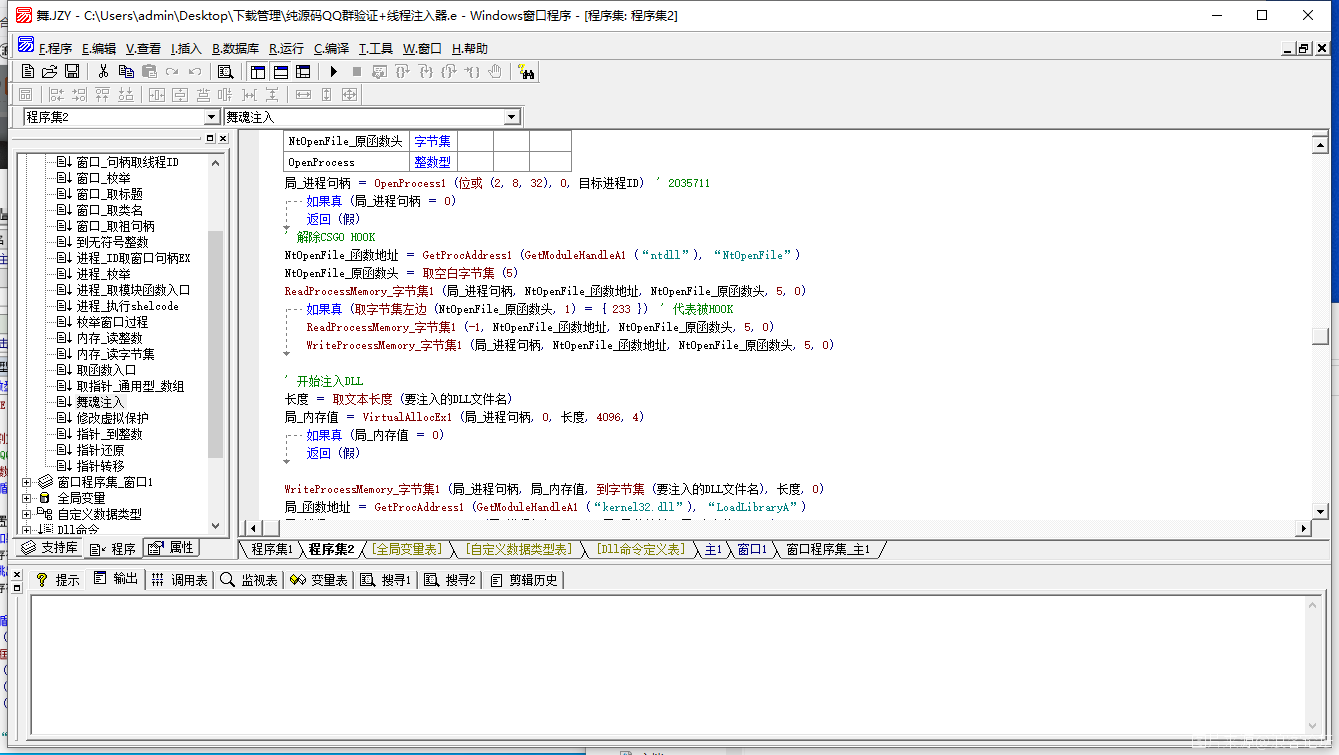Select 修改虚拟保护 in the program tree
This screenshot has height=755, width=1339.
pyautogui.click(x=112, y=418)
